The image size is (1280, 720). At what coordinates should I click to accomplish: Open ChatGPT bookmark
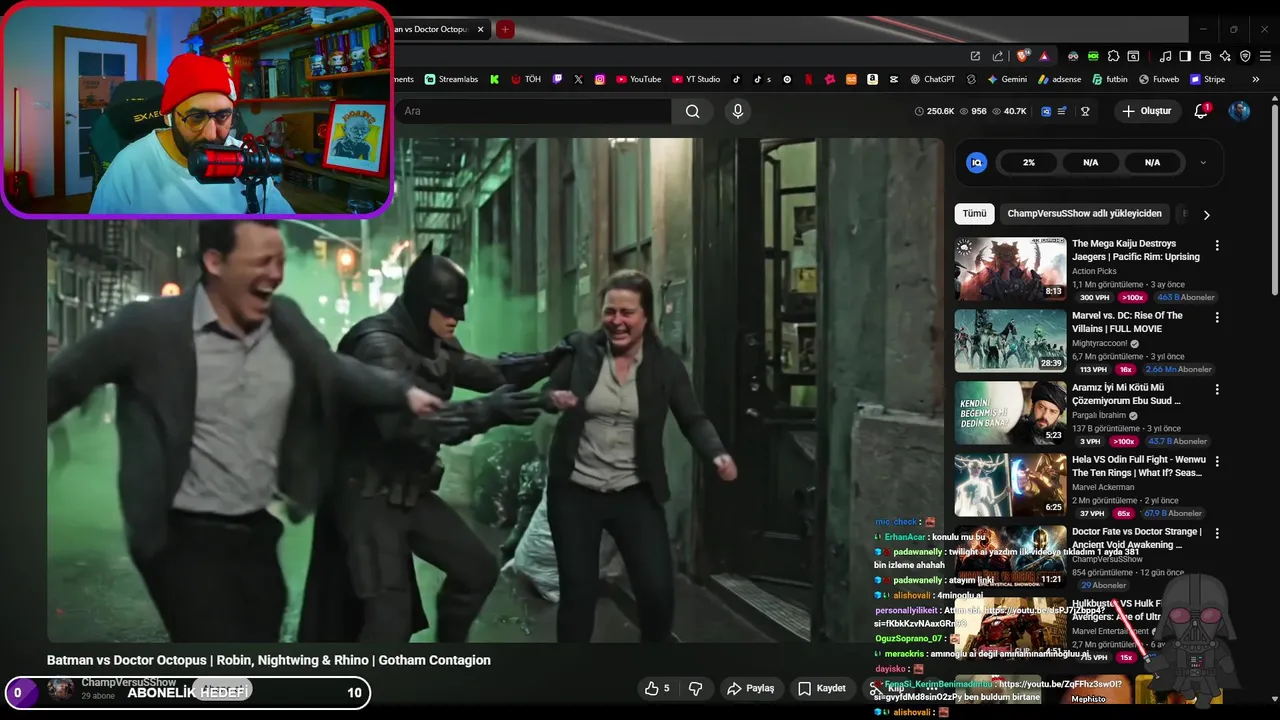click(933, 79)
